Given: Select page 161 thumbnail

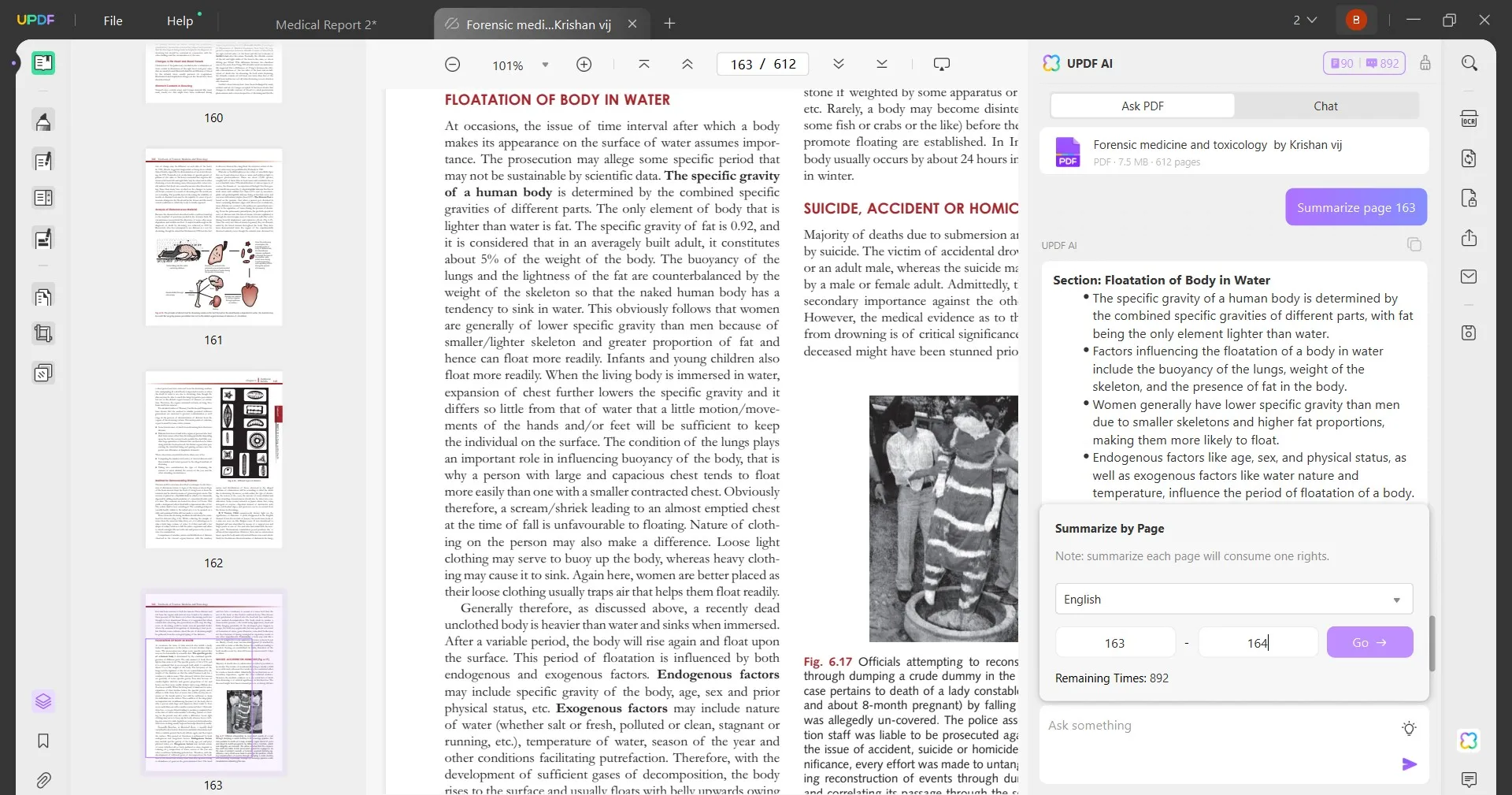Looking at the screenshot, I should (213, 237).
